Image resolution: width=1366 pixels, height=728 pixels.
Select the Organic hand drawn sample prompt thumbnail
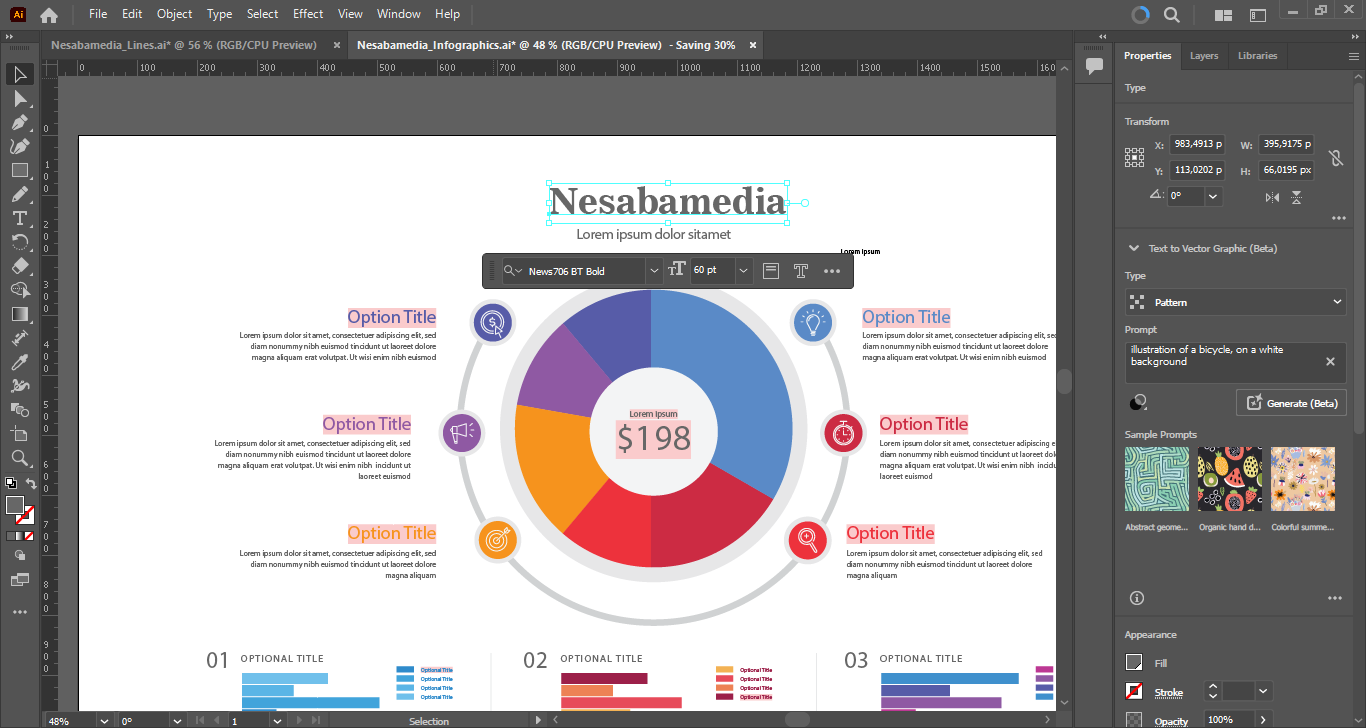pyautogui.click(x=1230, y=479)
